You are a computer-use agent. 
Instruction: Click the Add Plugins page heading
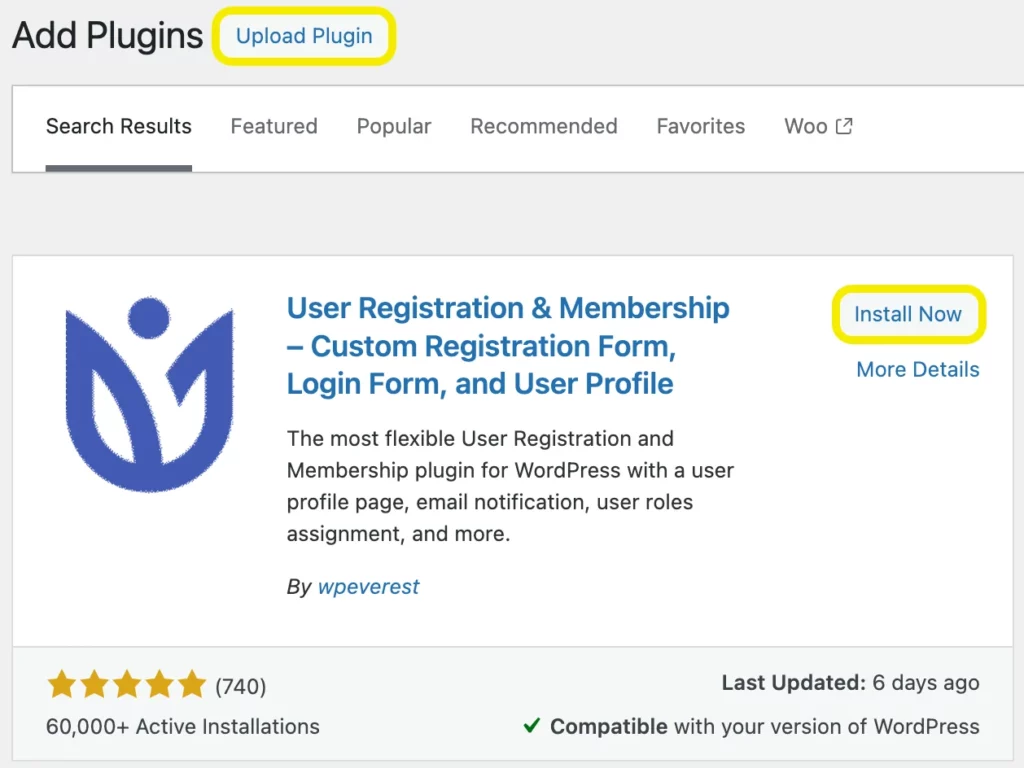pos(108,35)
